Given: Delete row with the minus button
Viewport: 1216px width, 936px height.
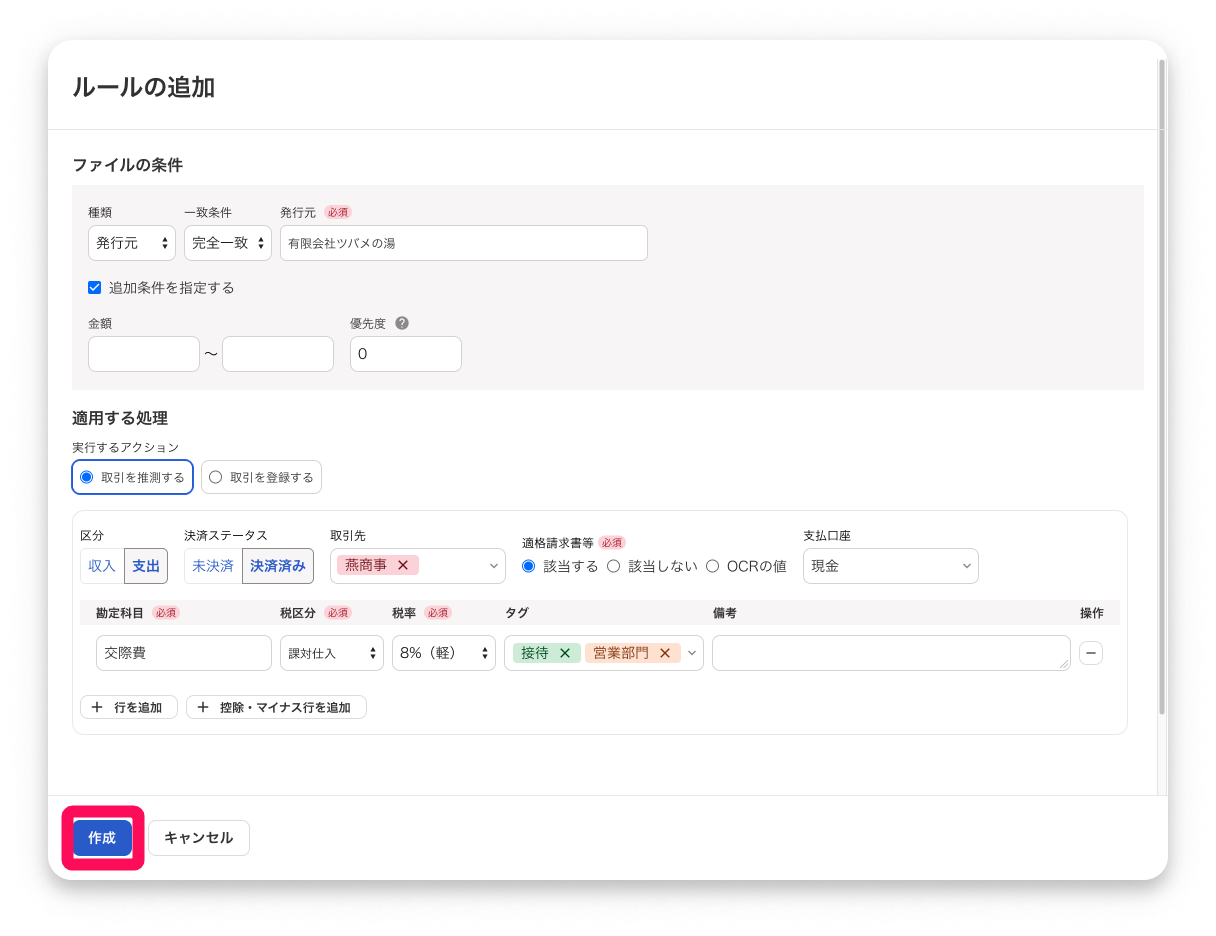Looking at the screenshot, I should pos(1091,653).
